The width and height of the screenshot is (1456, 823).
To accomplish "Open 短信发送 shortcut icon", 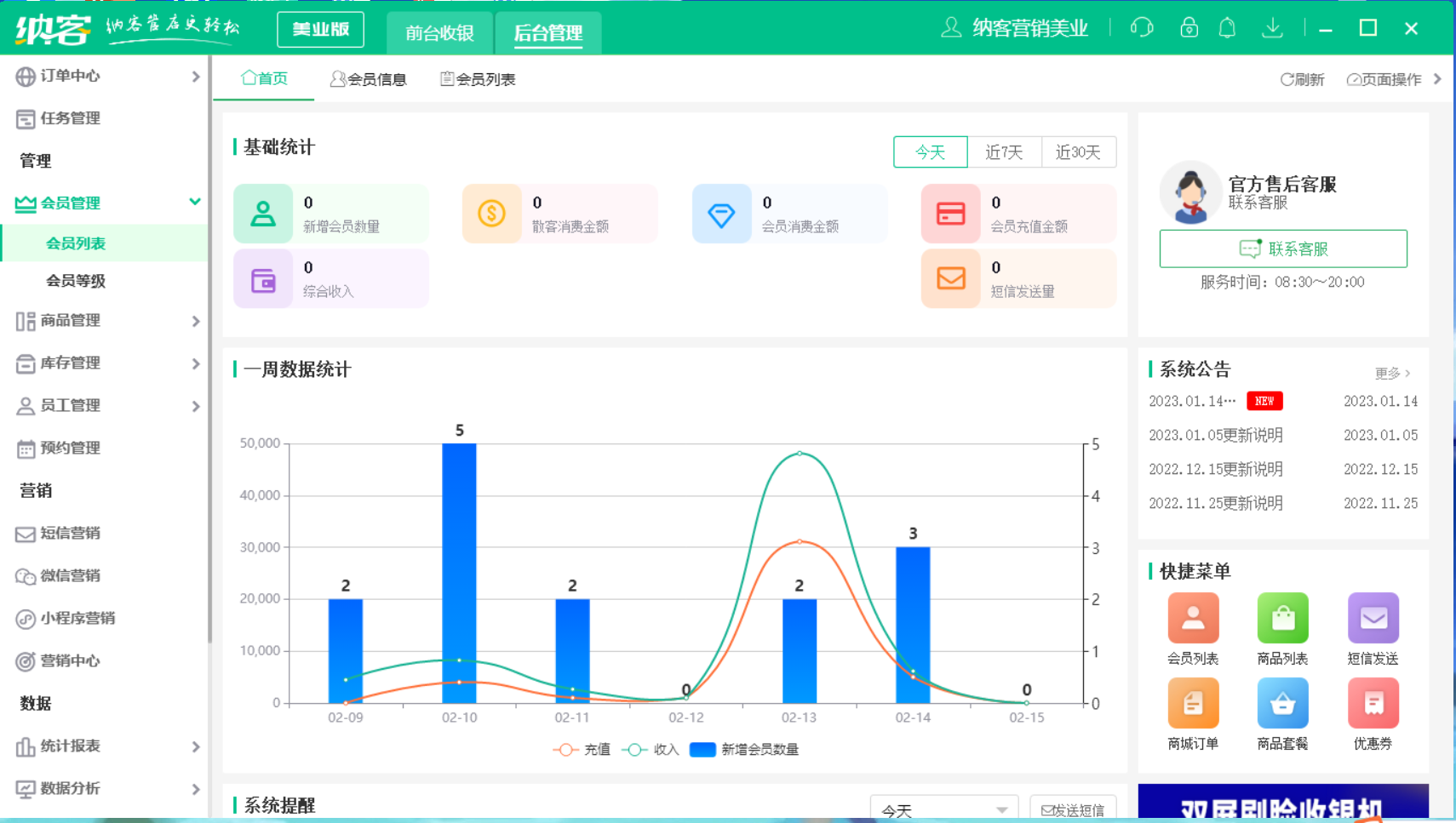I will (1373, 618).
